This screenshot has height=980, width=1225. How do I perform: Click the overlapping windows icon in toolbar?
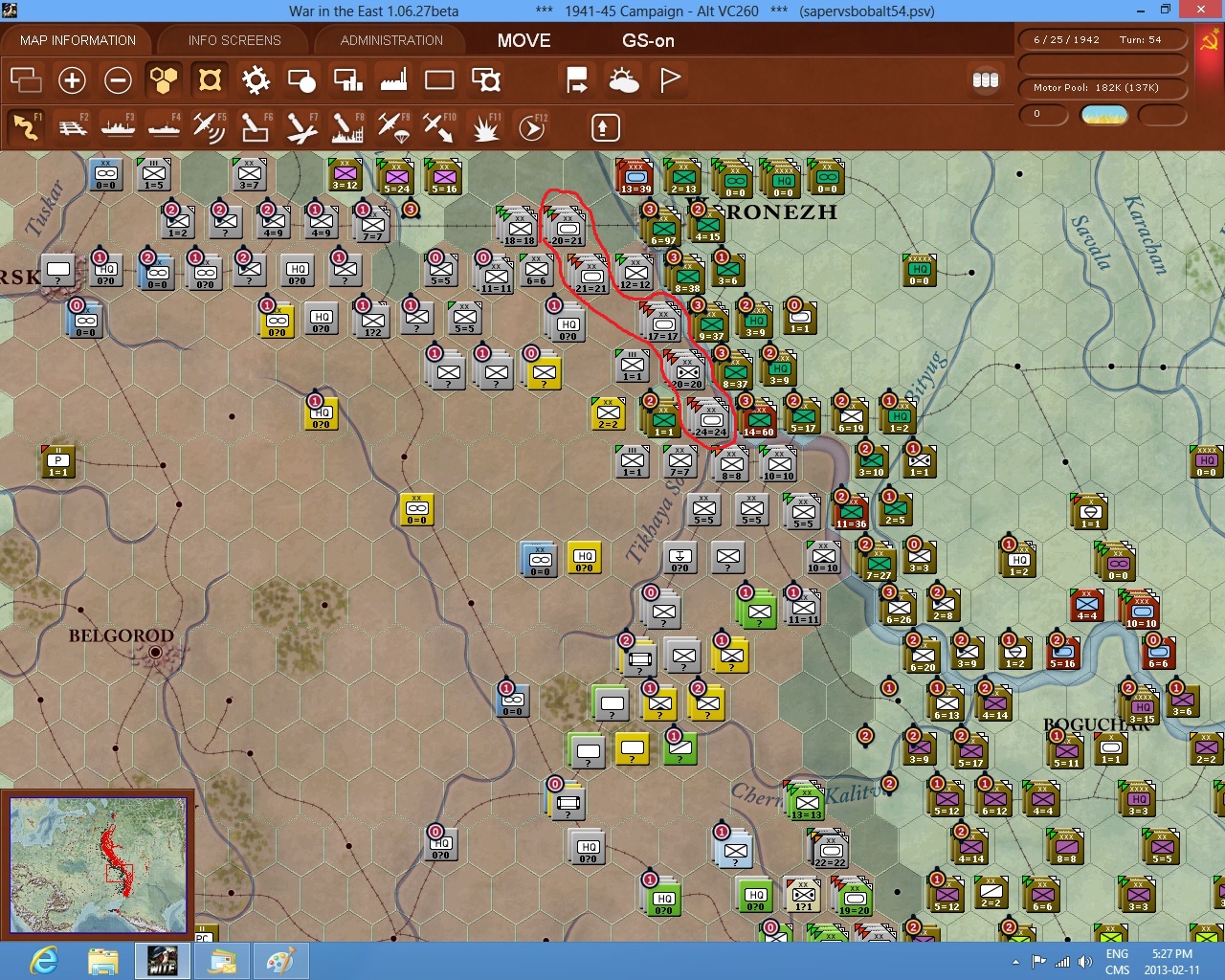26,79
